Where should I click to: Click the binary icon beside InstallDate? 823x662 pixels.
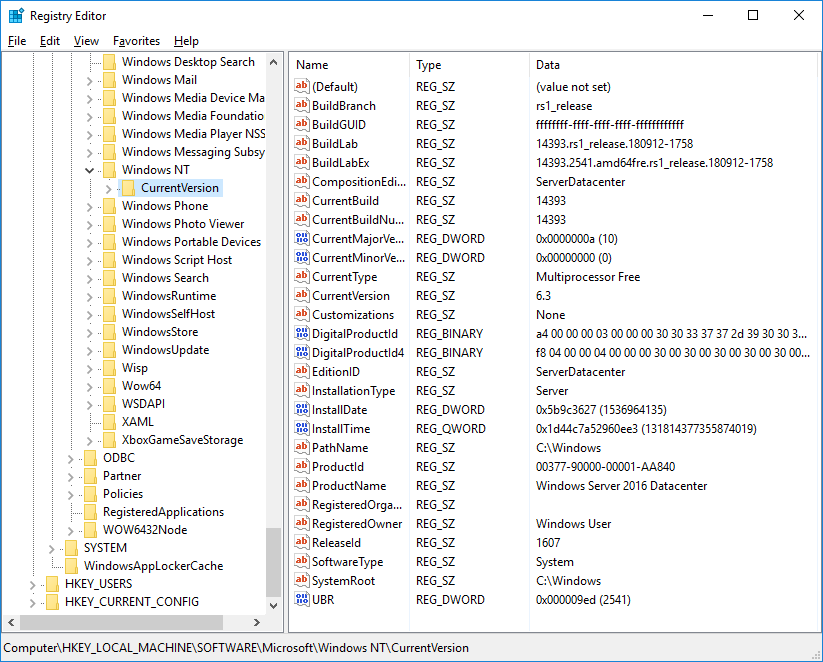(302, 409)
